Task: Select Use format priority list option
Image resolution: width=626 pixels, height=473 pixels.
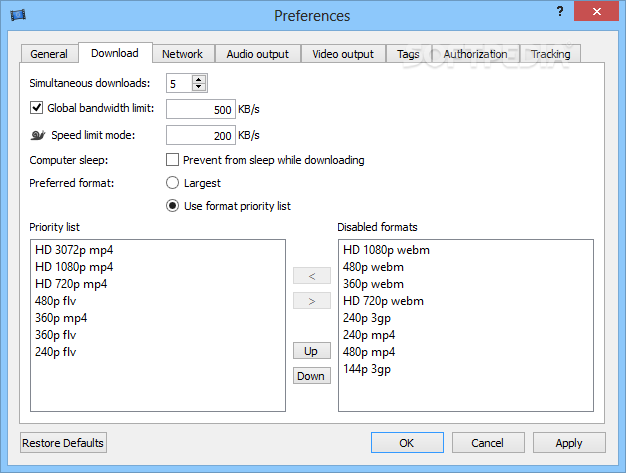Action: click(172, 206)
